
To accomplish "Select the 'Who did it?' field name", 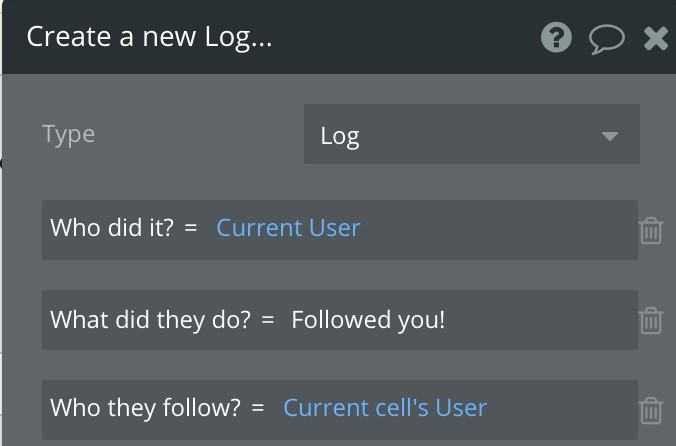I will (x=112, y=228).
